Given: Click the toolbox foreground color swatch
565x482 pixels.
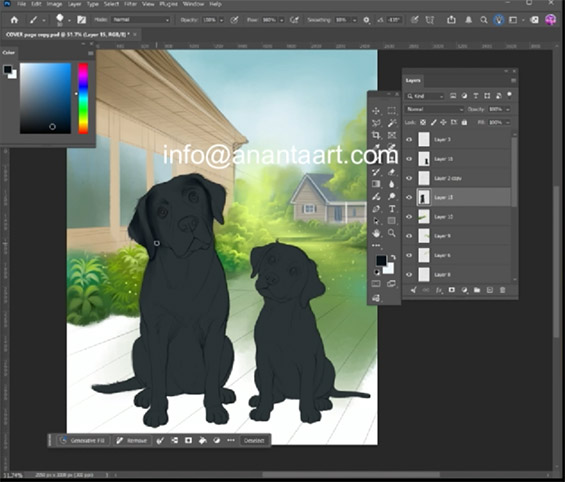Looking at the screenshot, I should pos(381,260).
